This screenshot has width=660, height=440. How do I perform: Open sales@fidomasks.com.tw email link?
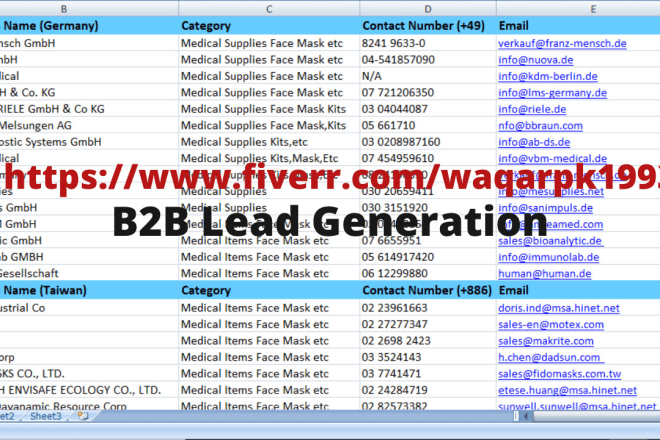pyautogui.click(x=560, y=373)
